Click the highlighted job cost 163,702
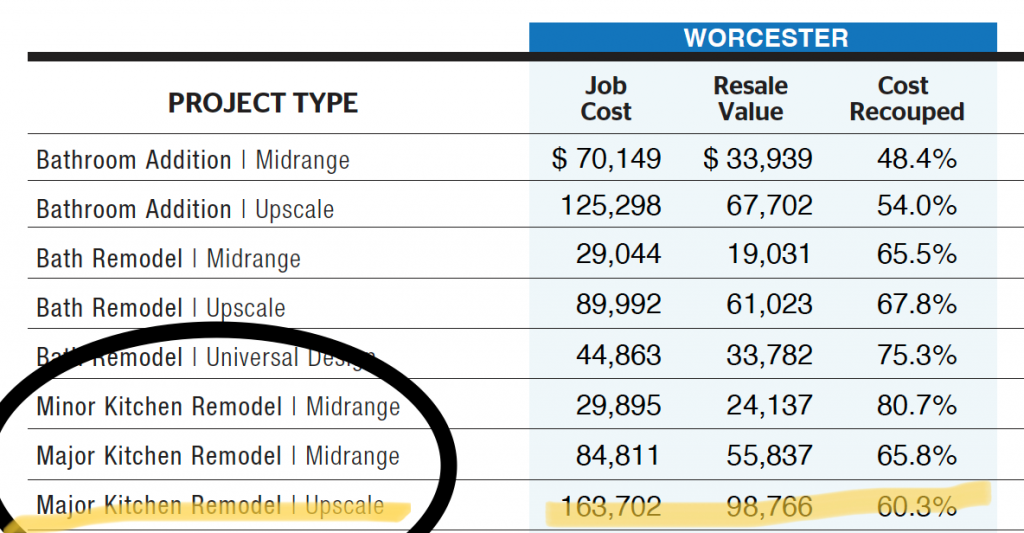Image resolution: width=1024 pixels, height=533 pixels. coord(611,507)
